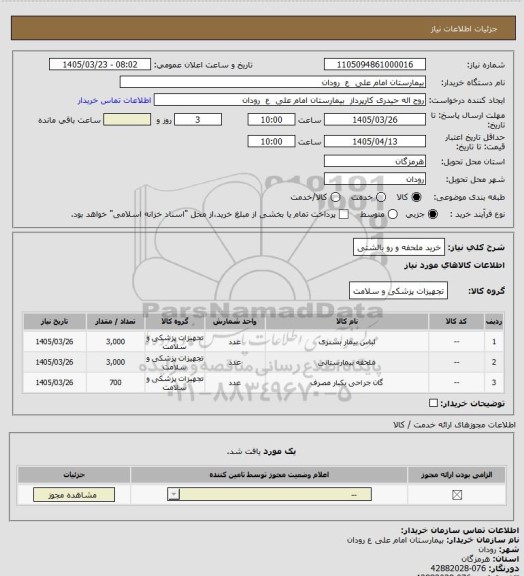
Task: Tick the treasury bonds payment checkbox
Action: (x=344, y=214)
